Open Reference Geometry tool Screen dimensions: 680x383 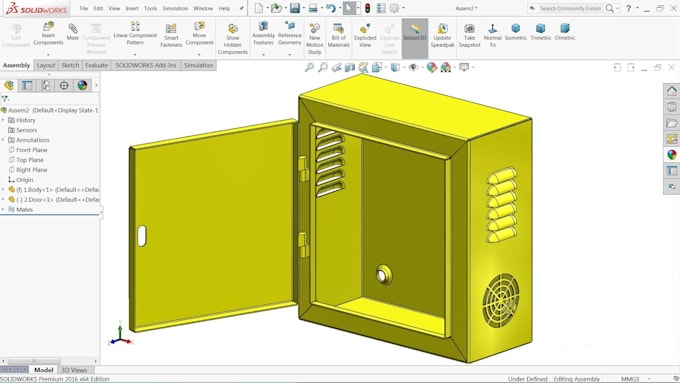(290, 33)
